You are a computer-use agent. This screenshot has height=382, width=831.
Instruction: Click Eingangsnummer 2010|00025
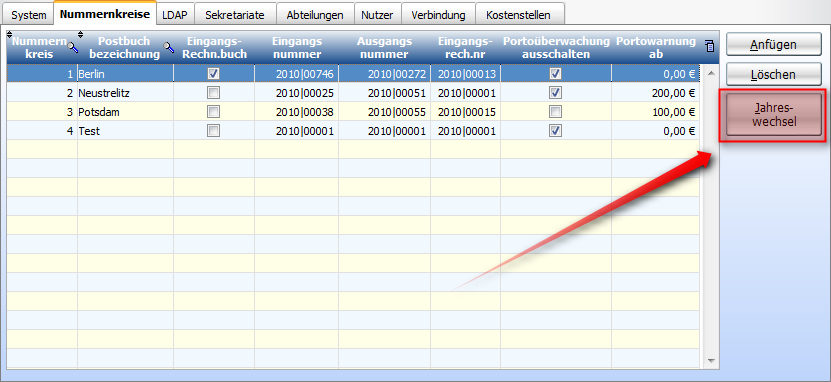pyautogui.click(x=297, y=93)
